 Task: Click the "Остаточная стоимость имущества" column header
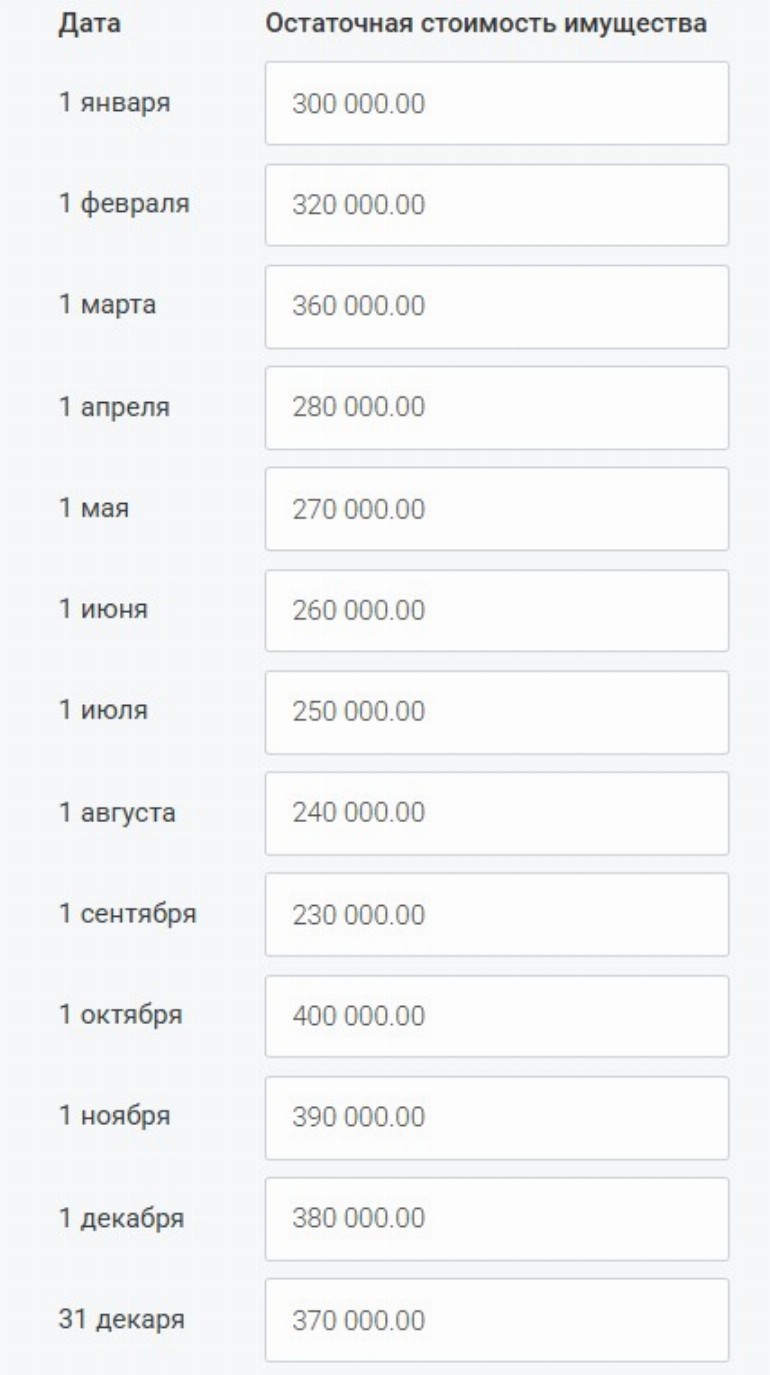click(x=485, y=24)
